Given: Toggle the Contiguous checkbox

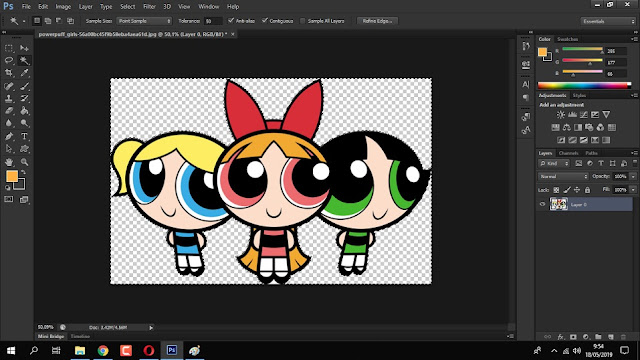Looking at the screenshot, I should [265, 20].
